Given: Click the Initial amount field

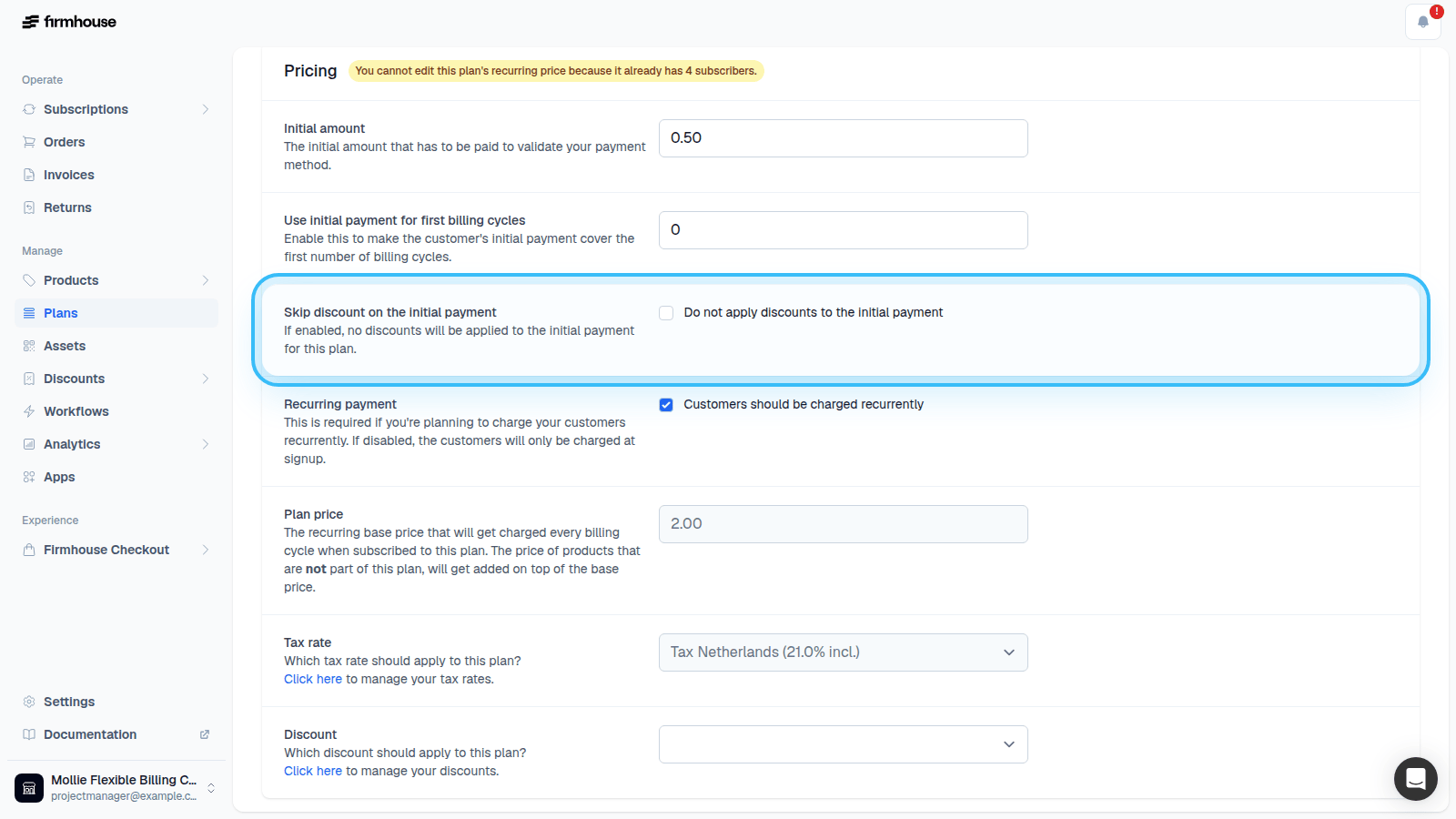Looking at the screenshot, I should click(x=844, y=138).
